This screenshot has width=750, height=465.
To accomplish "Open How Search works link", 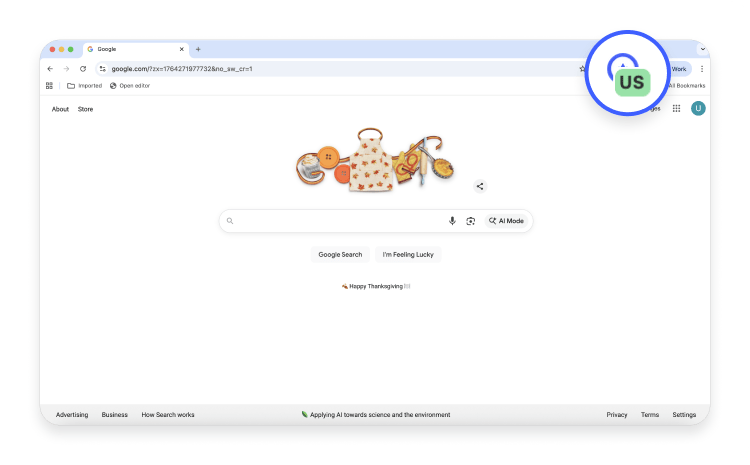I will point(168,415).
